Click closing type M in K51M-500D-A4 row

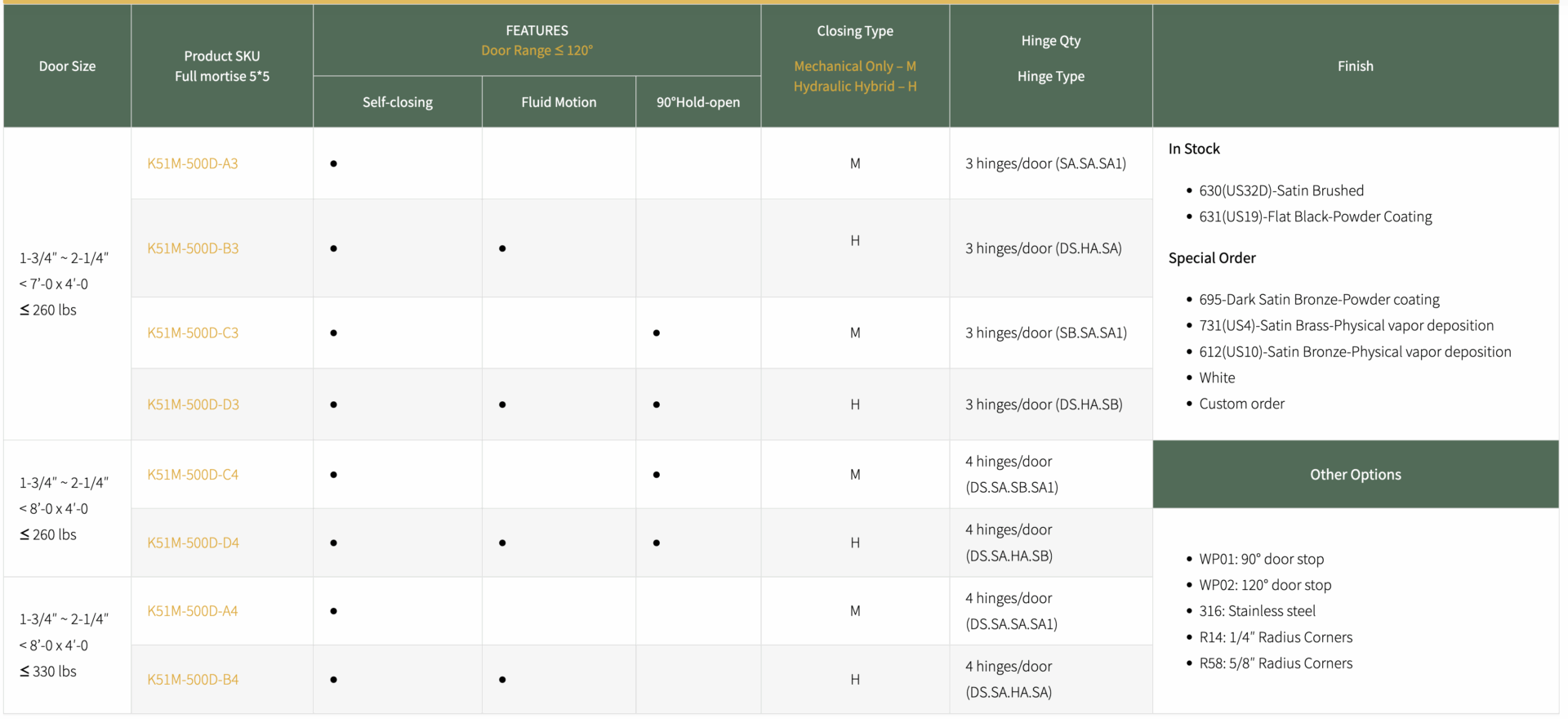coord(855,611)
